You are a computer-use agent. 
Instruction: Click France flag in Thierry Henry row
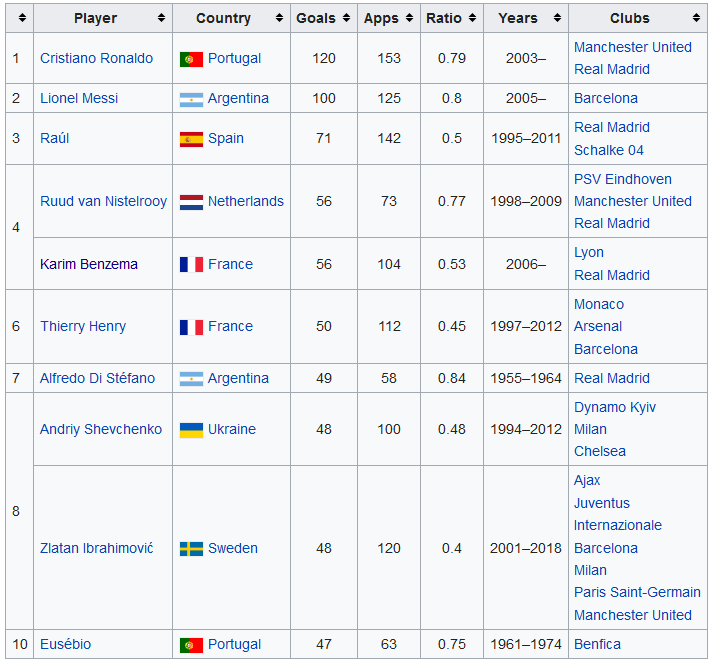coord(191,327)
